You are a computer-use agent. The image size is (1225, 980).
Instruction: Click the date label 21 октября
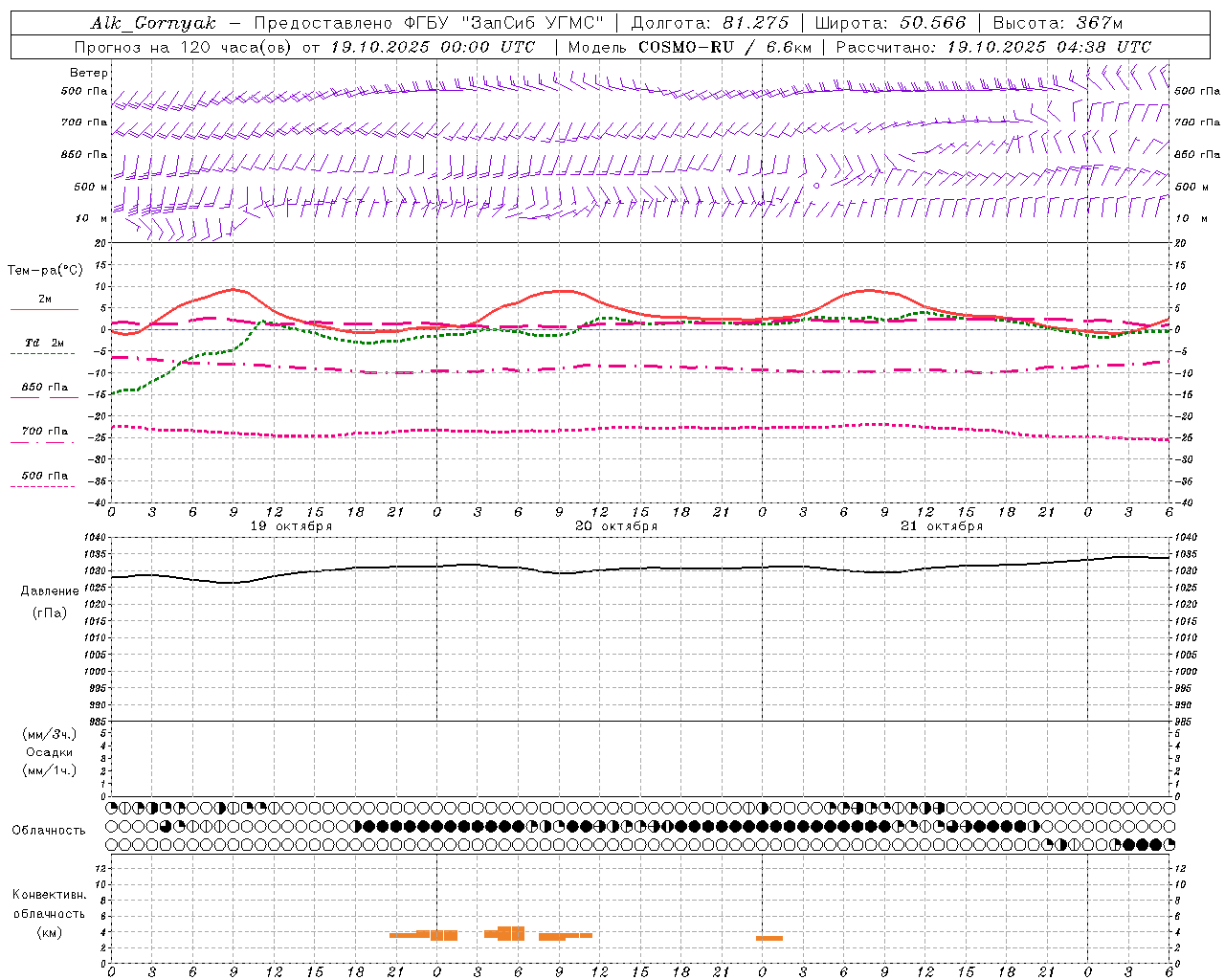pyautogui.click(x=942, y=526)
